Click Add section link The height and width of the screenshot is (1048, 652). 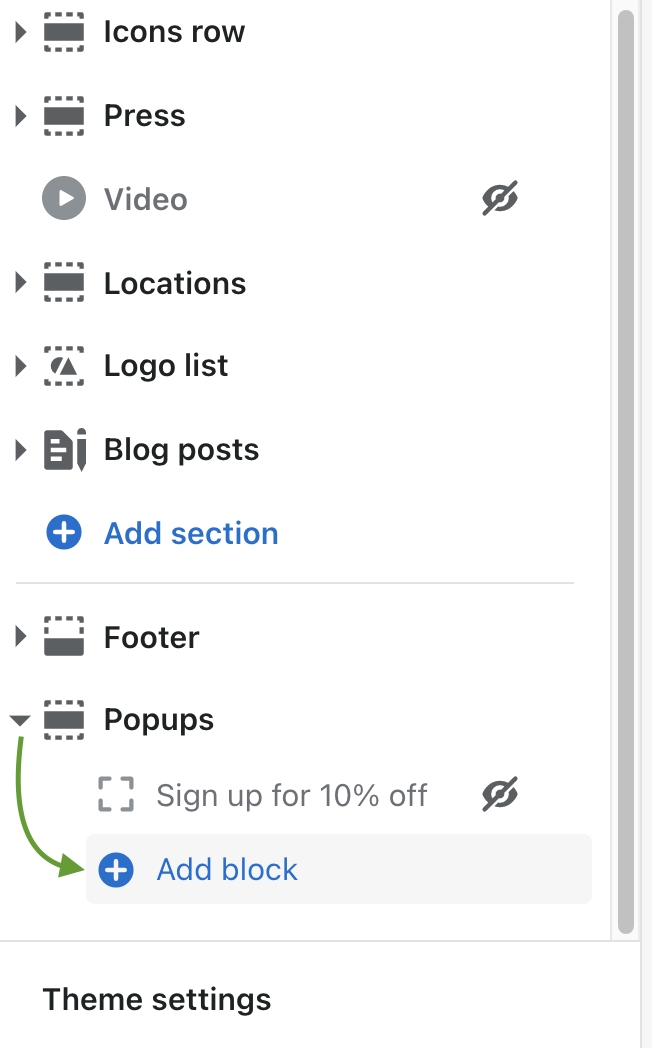190,533
